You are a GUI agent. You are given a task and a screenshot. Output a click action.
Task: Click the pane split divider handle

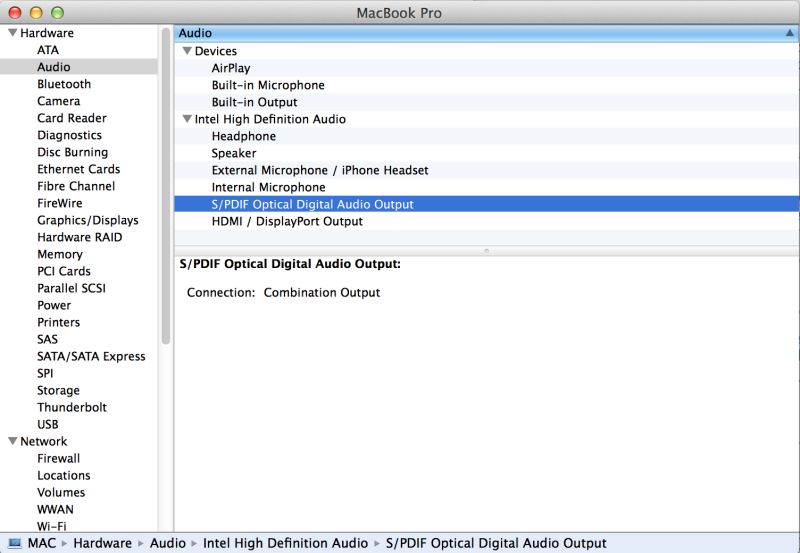(x=487, y=251)
